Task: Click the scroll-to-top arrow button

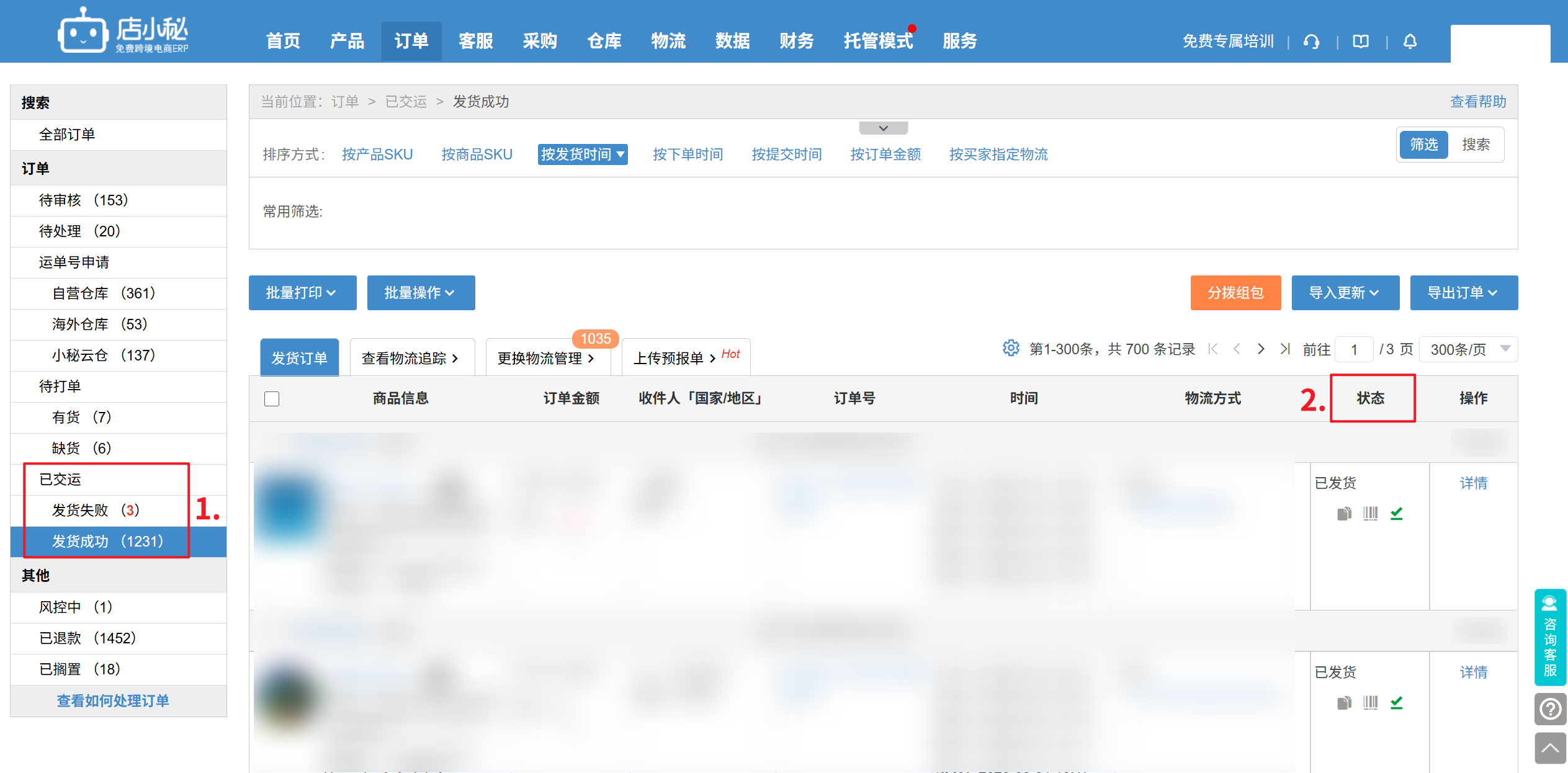Action: 1550,748
